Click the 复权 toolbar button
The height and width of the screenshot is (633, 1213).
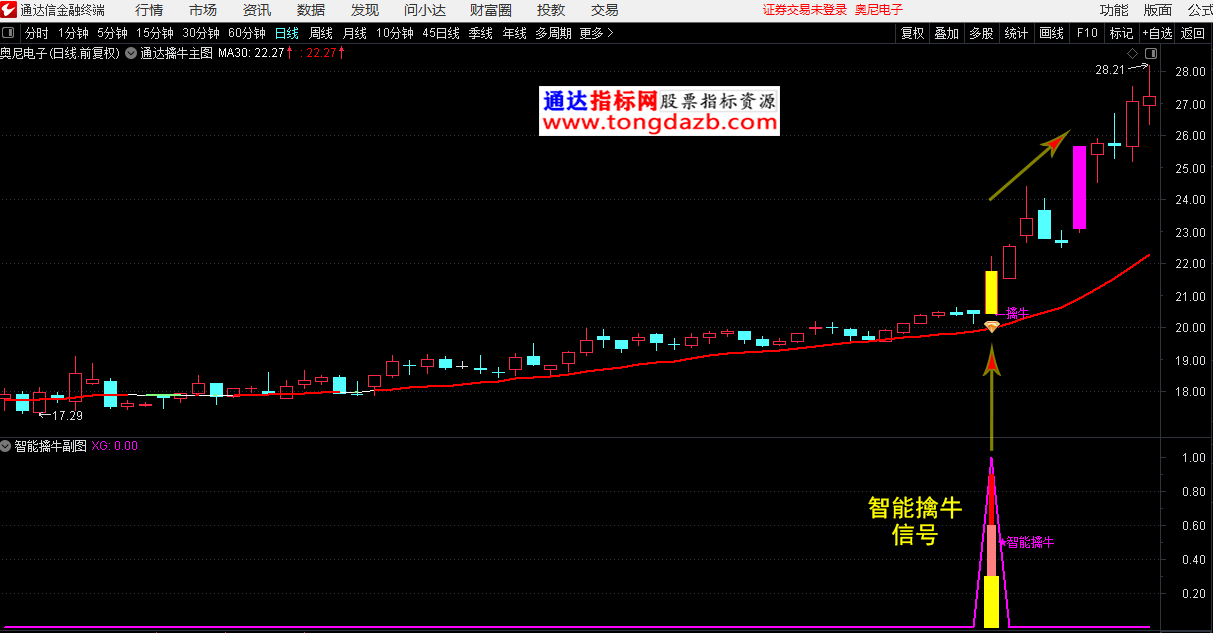pyautogui.click(x=912, y=33)
